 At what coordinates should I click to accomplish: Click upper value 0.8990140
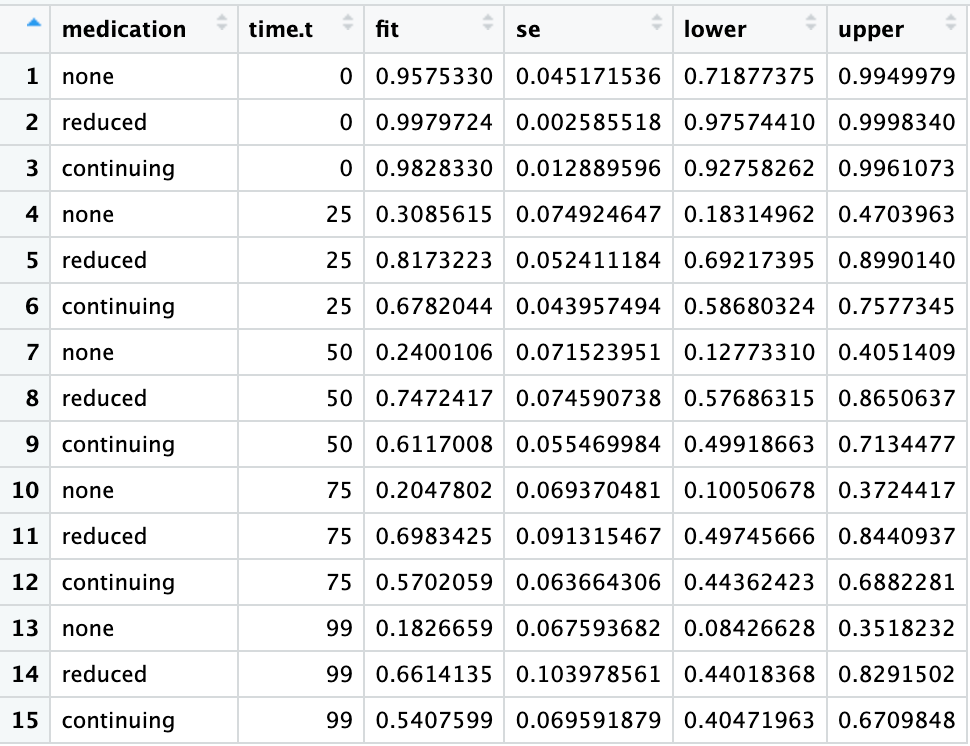click(x=896, y=260)
